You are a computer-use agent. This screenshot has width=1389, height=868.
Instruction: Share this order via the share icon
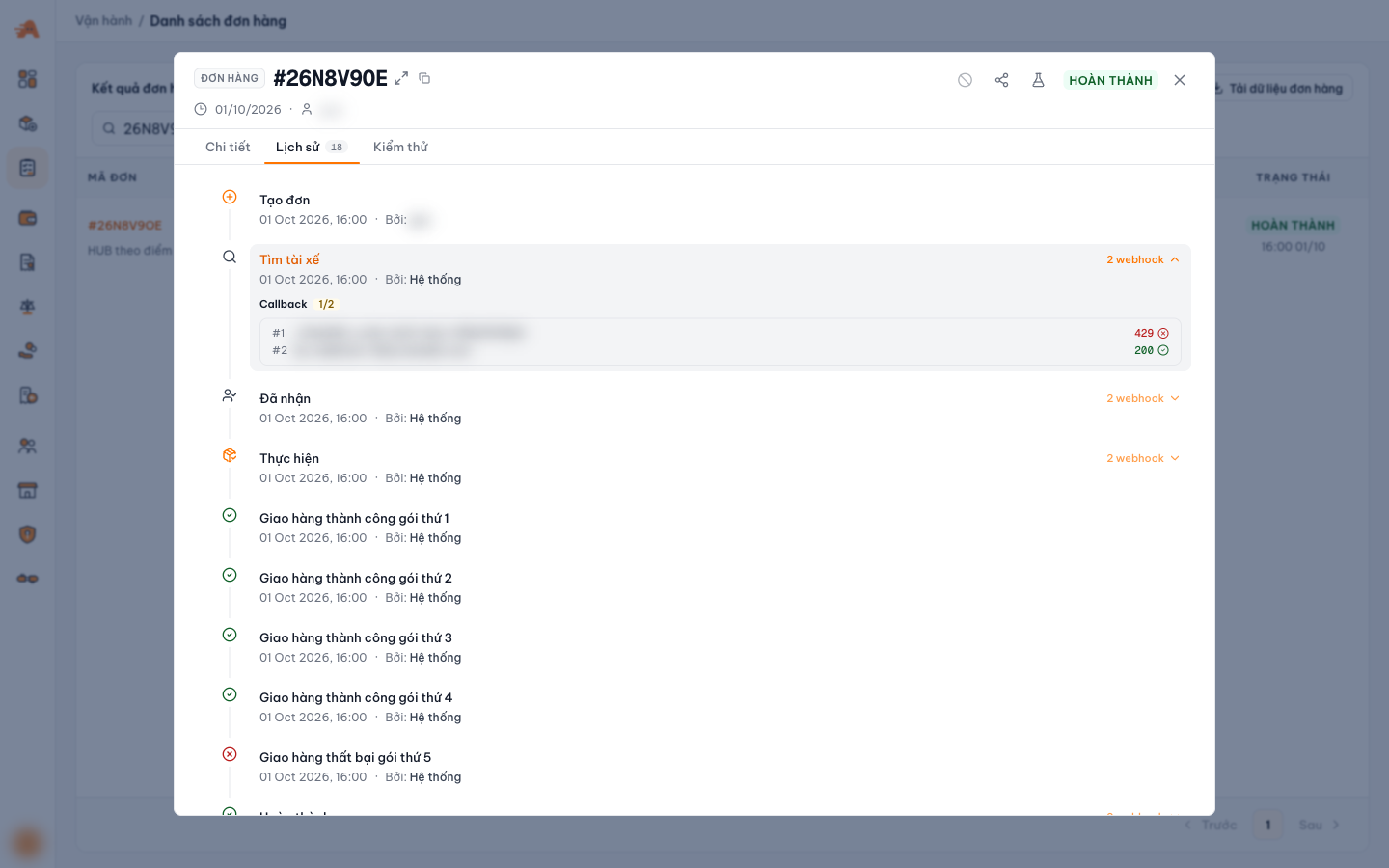1001,80
